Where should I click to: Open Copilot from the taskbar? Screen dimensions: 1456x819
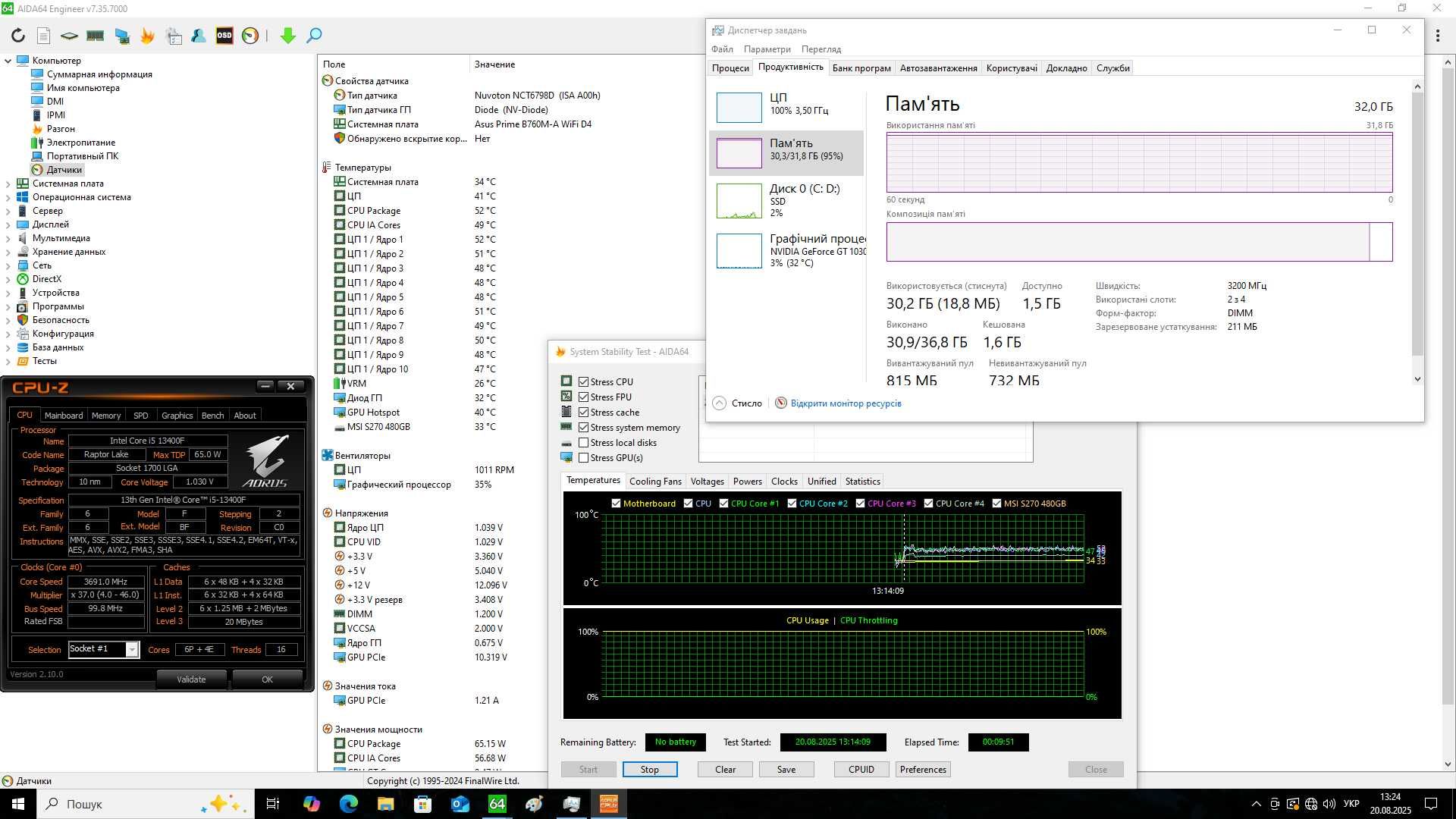[x=311, y=804]
